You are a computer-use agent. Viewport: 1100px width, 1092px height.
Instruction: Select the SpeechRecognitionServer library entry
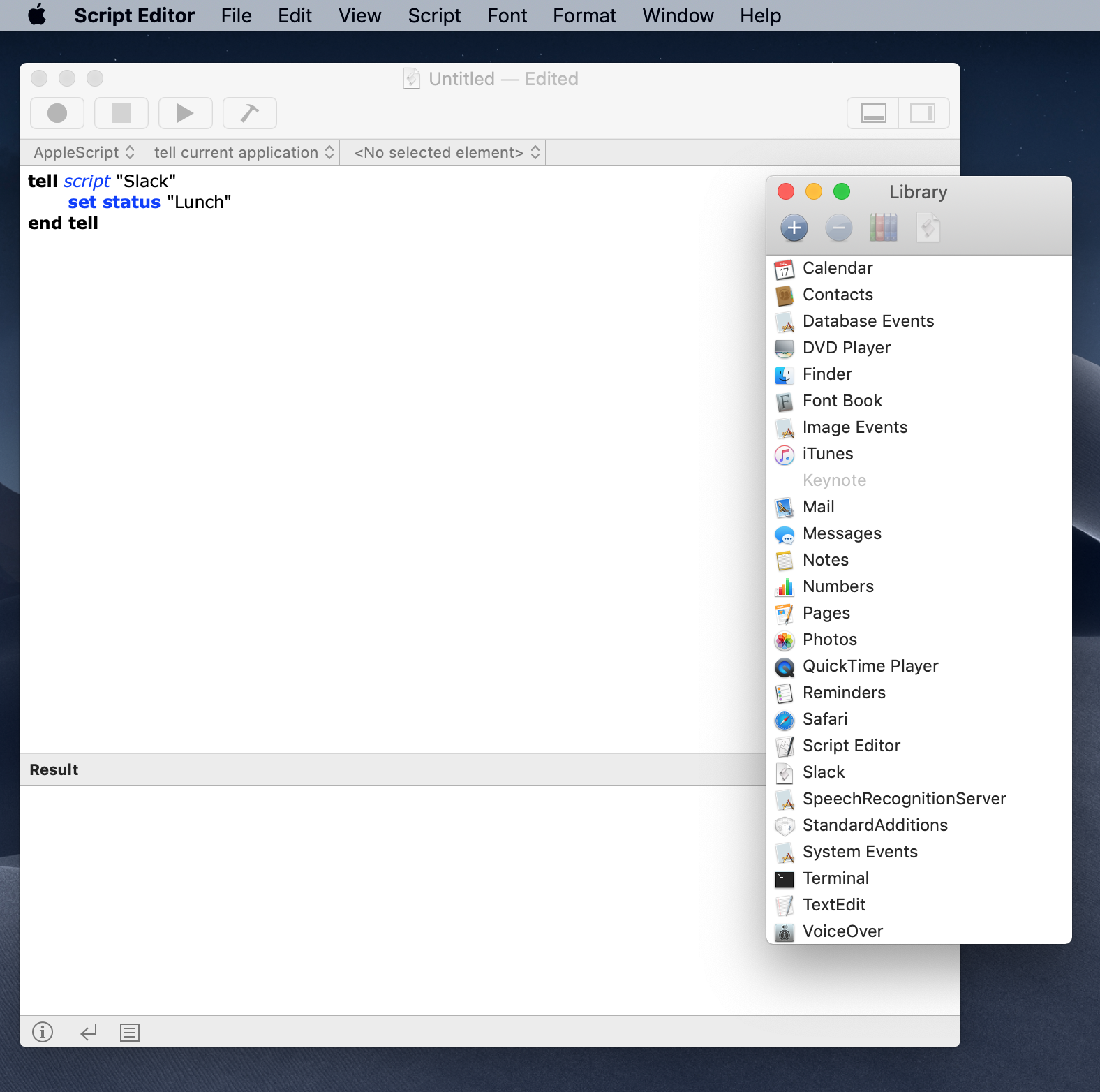(x=919, y=799)
